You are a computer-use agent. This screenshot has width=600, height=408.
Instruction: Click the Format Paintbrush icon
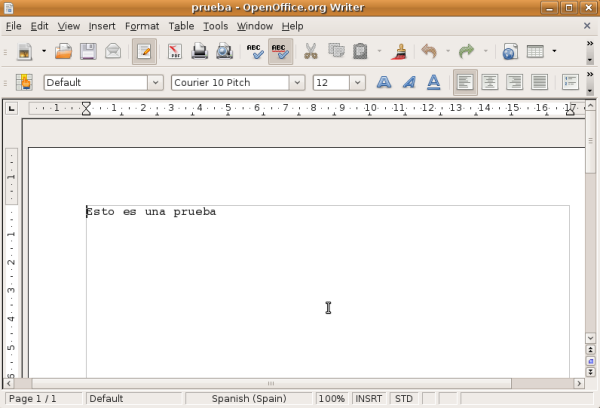[400, 51]
